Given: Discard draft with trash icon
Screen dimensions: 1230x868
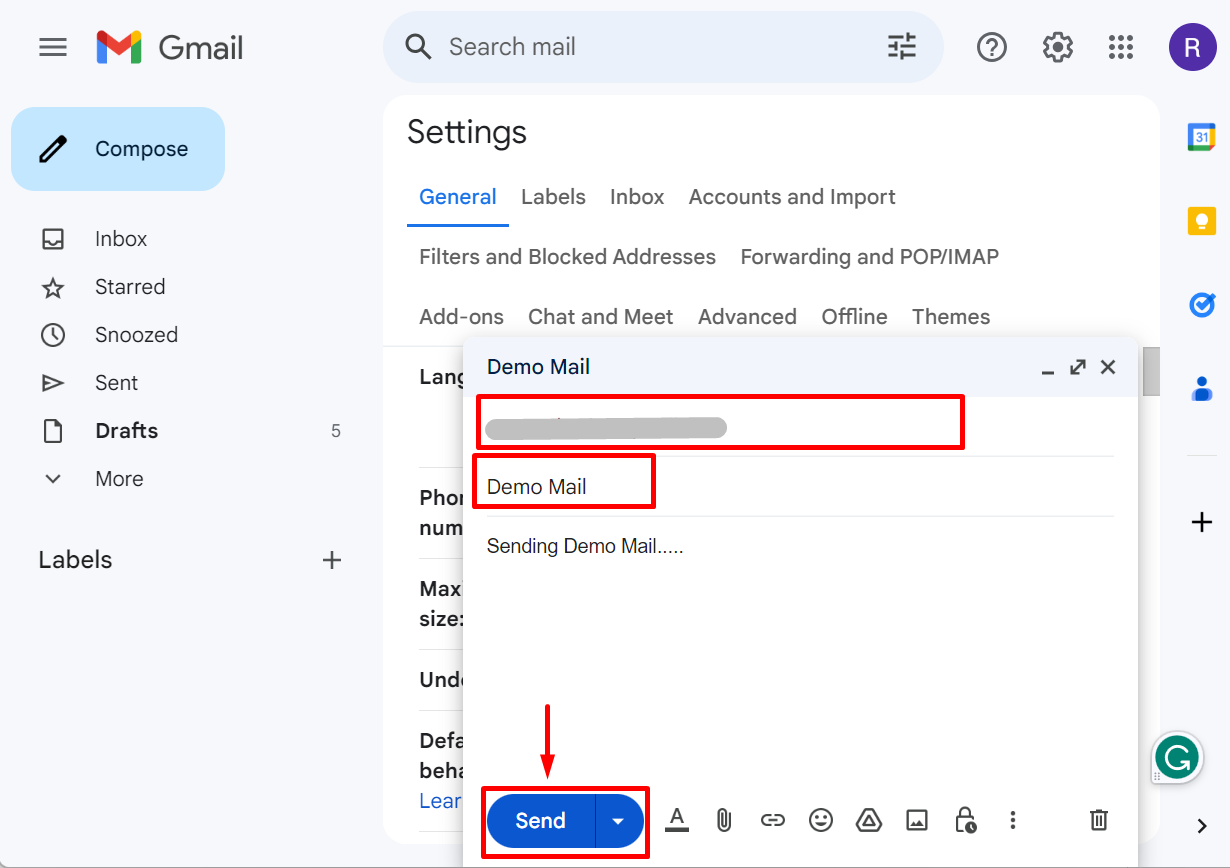Looking at the screenshot, I should click(1098, 821).
